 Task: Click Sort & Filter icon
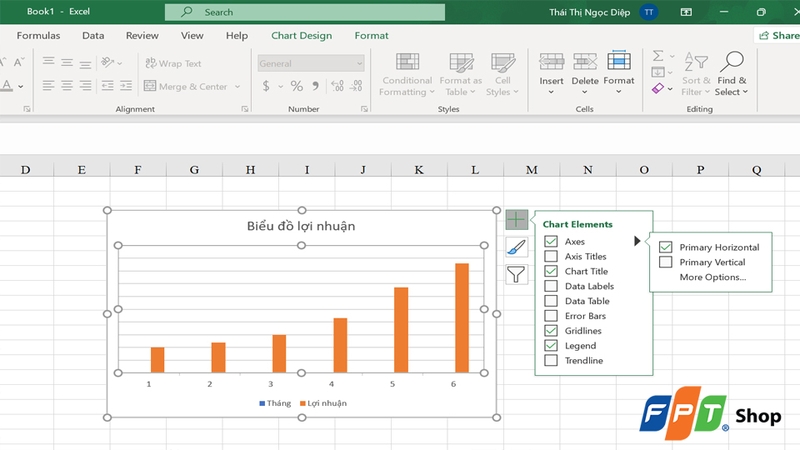coord(696,62)
